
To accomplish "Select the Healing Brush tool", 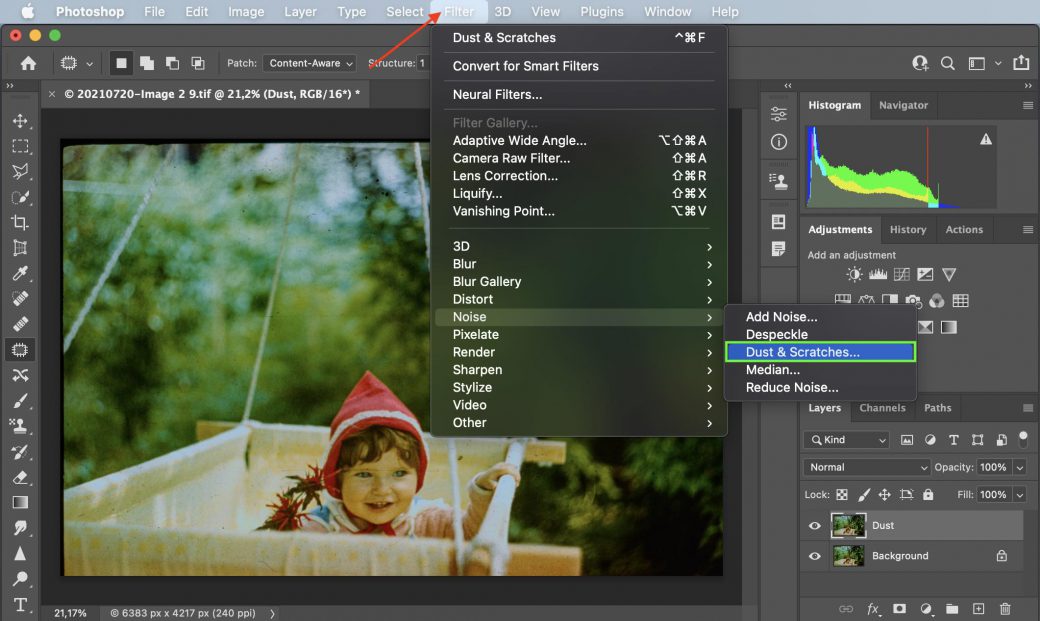I will coord(22,324).
